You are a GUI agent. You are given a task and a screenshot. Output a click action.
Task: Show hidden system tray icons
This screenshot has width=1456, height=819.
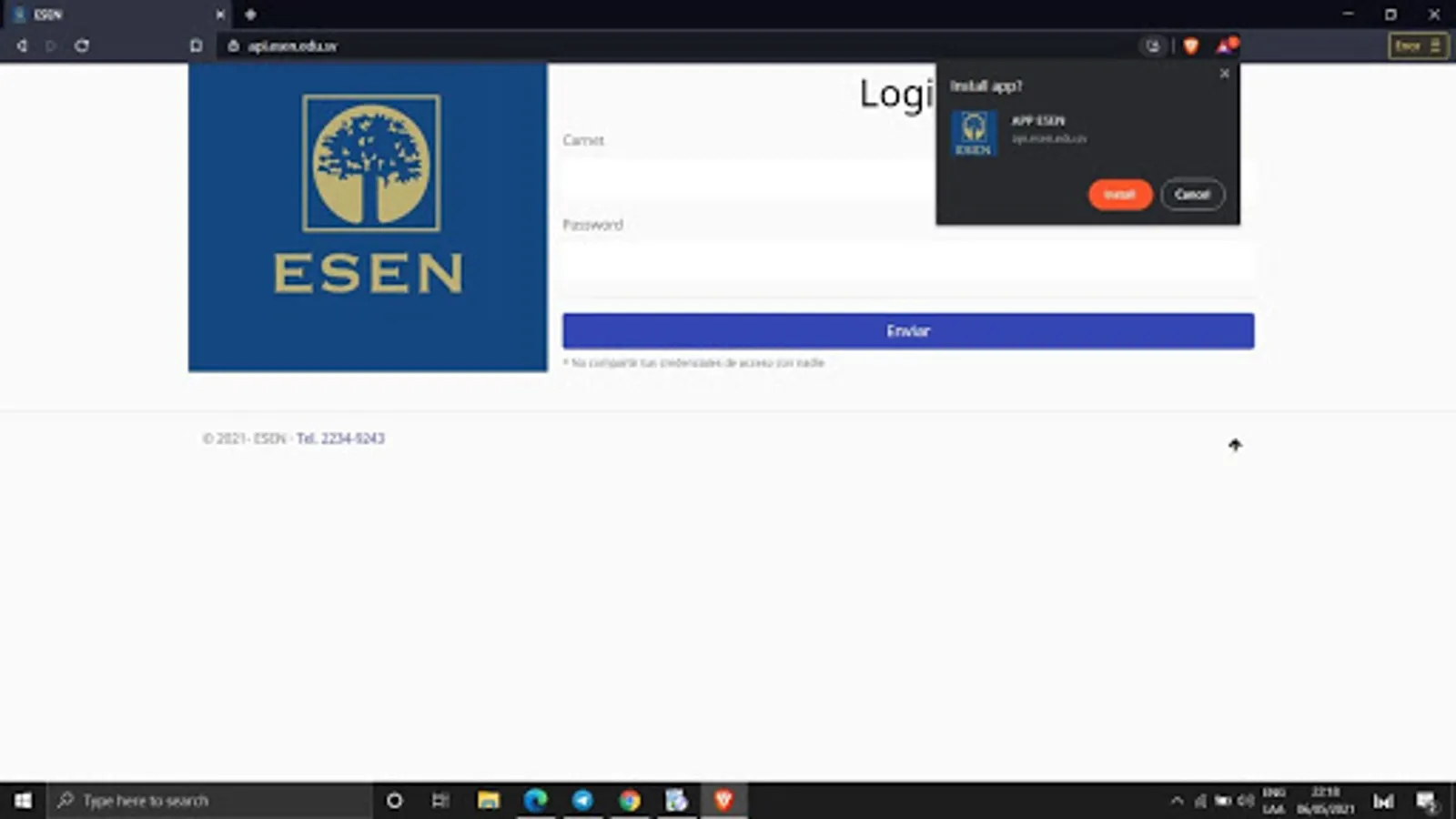click(1177, 801)
